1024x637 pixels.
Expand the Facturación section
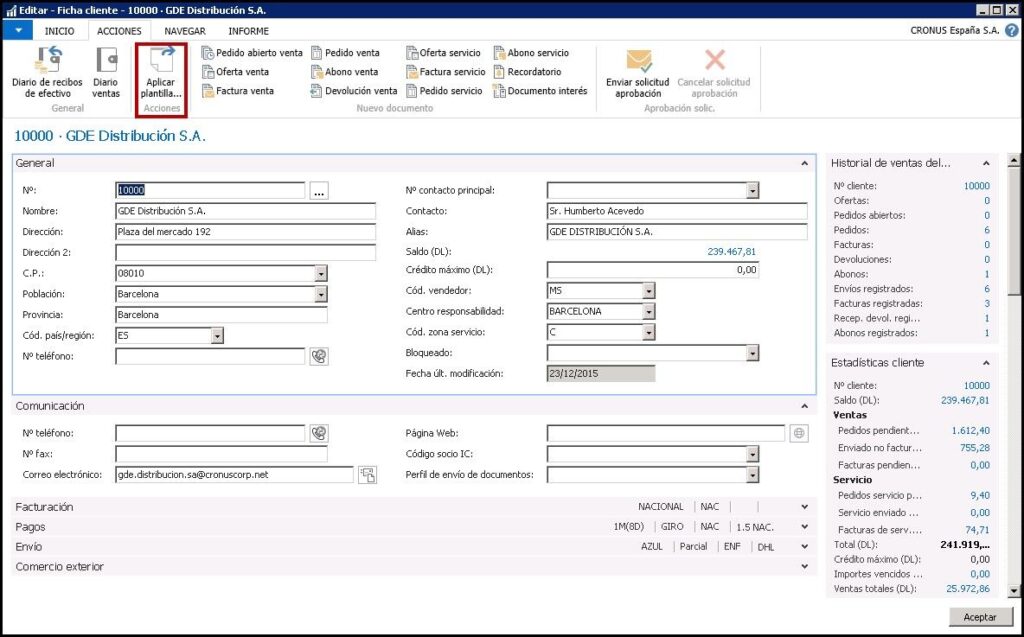pos(804,507)
